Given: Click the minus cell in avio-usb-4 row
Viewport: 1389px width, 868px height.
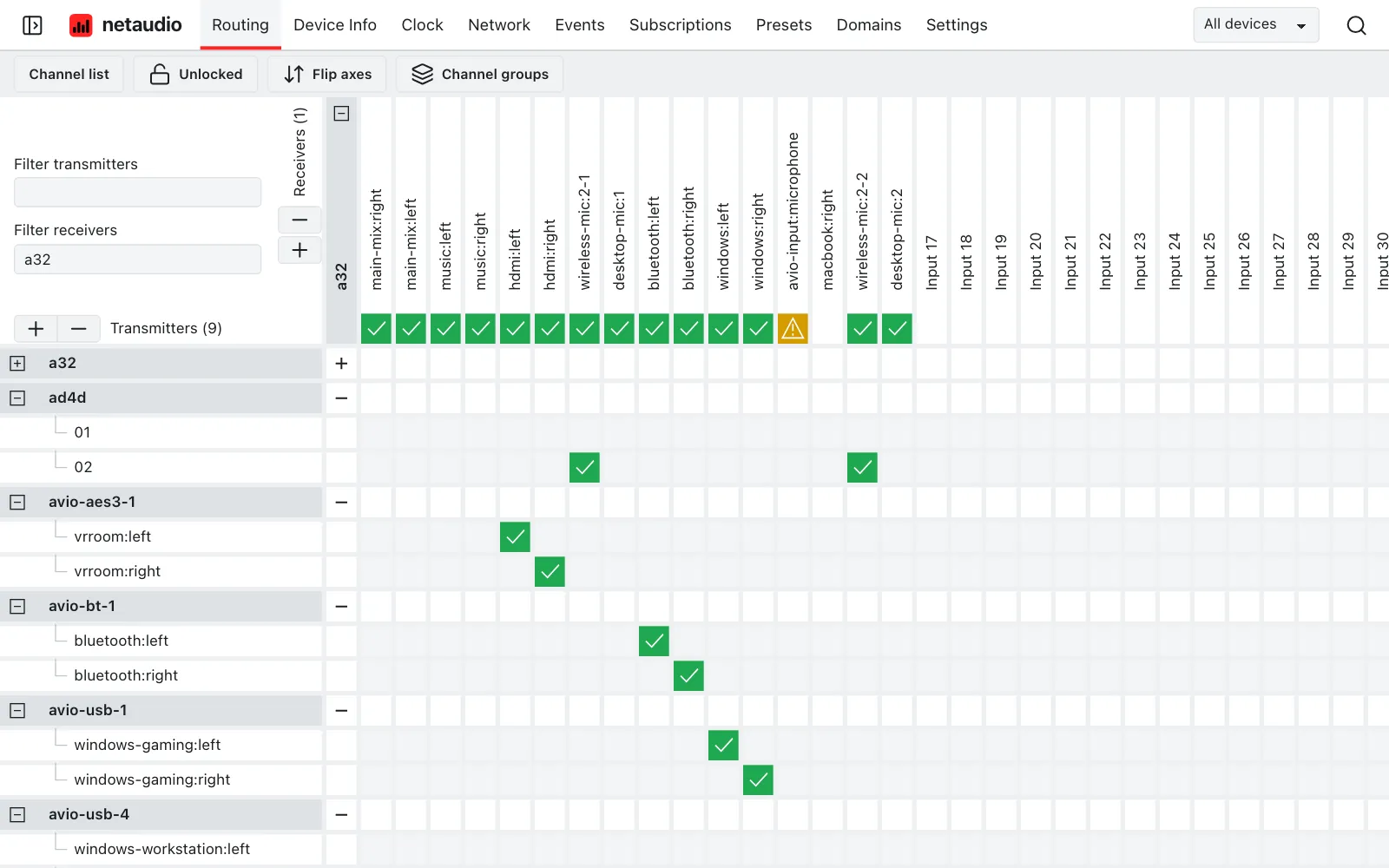Looking at the screenshot, I should [341, 815].
